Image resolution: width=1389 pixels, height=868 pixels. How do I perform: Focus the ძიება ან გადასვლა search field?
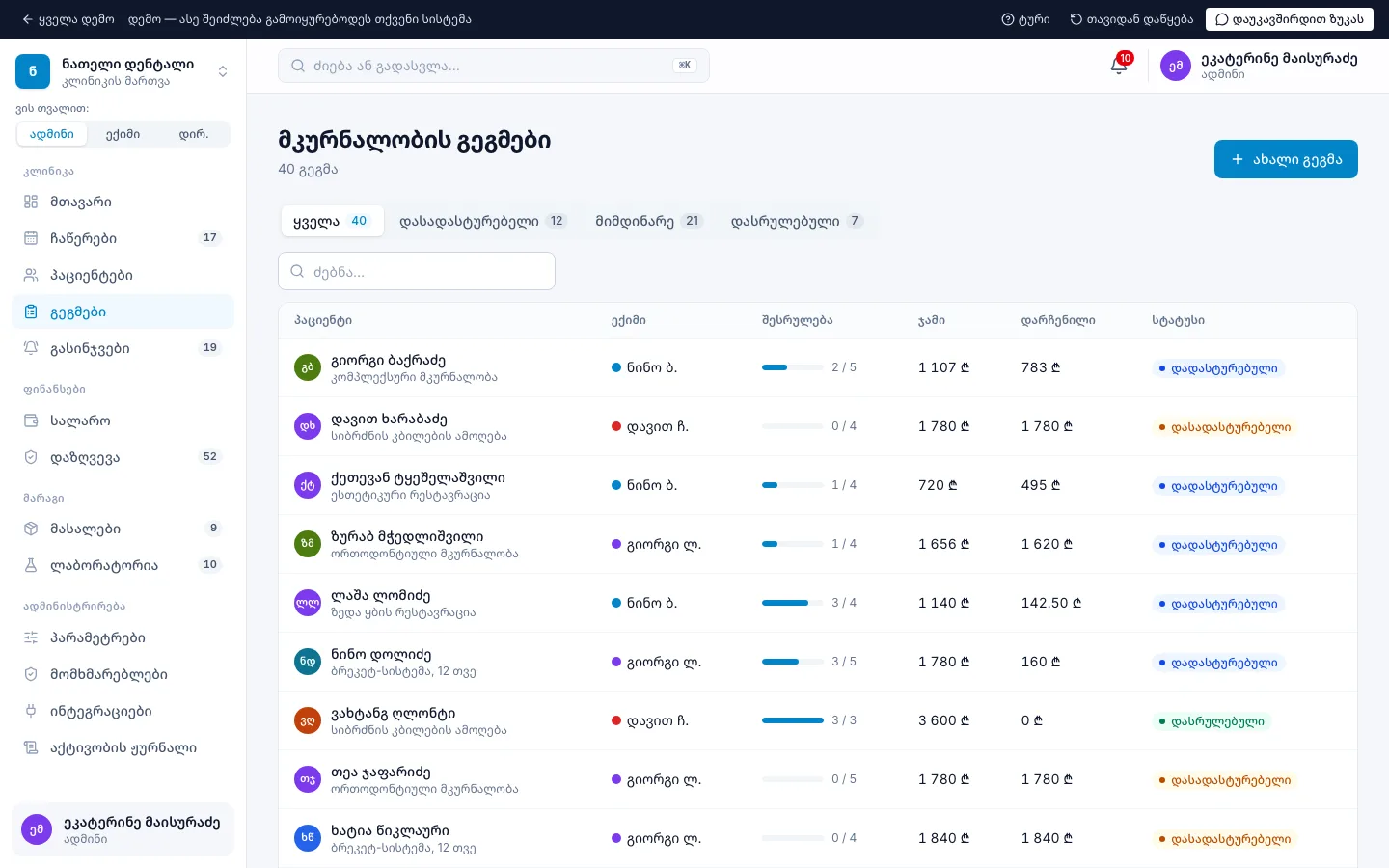494,66
